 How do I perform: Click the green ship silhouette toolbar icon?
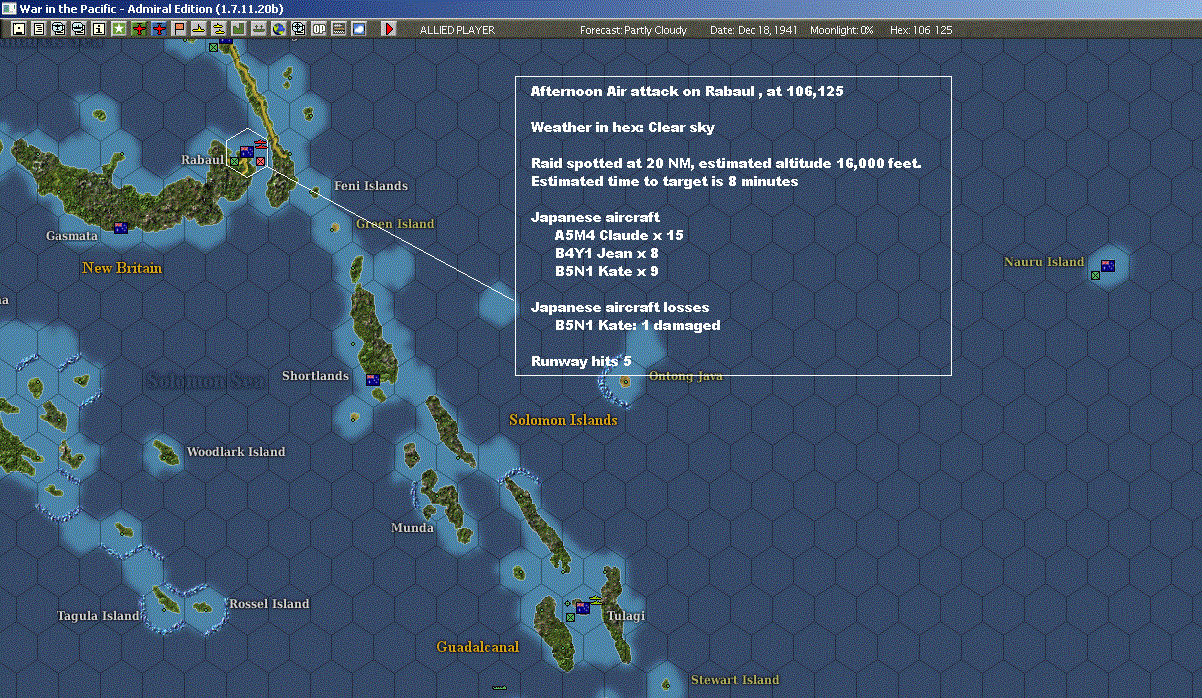tap(258, 30)
